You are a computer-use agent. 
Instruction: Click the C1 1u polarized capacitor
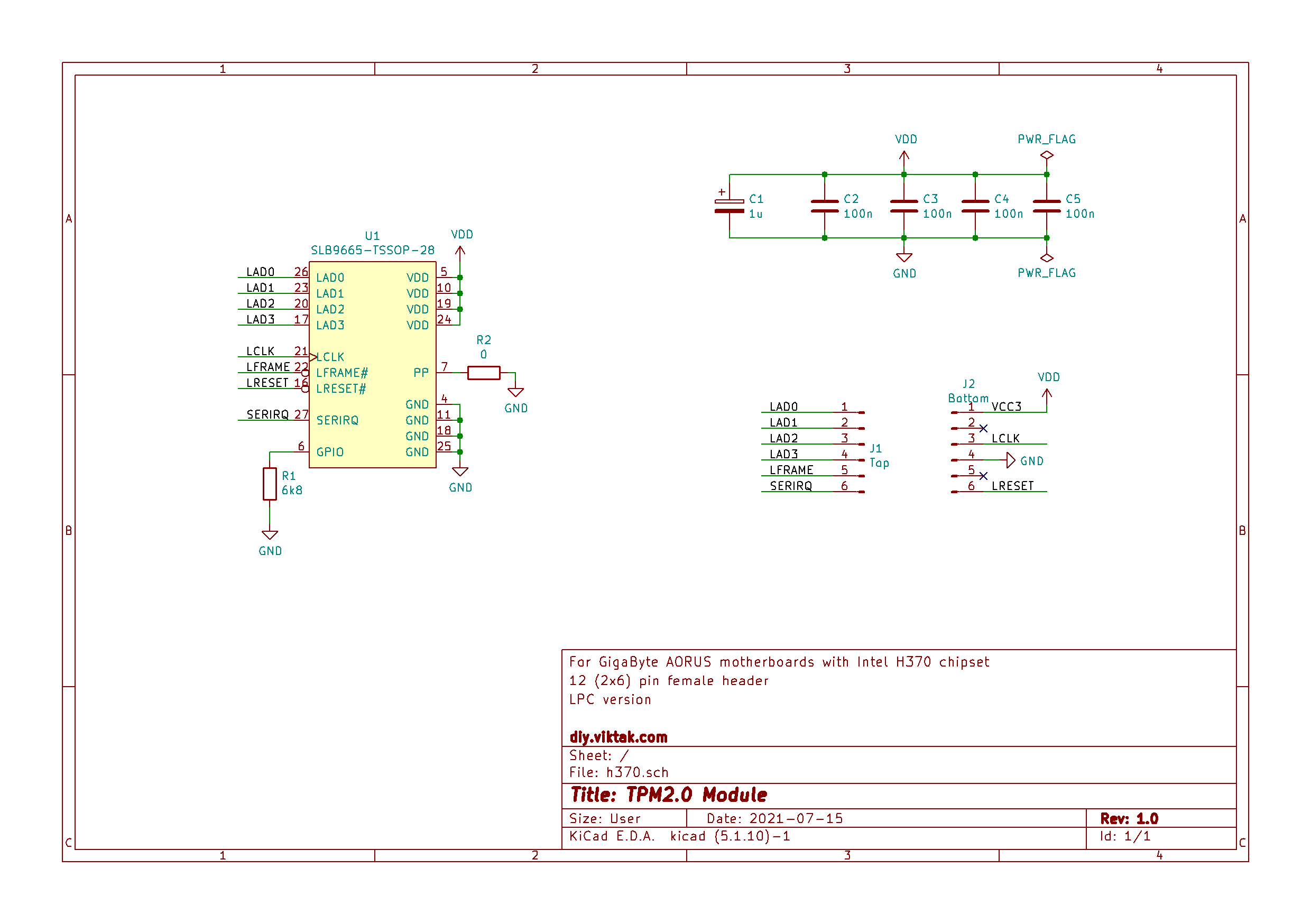pyautogui.click(x=729, y=206)
